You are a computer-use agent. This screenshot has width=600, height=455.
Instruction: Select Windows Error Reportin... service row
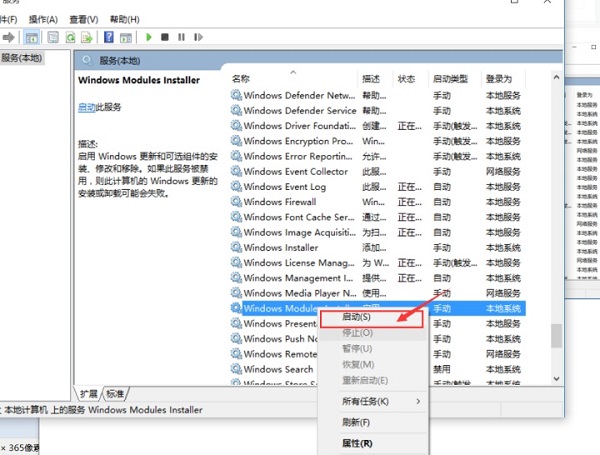pyautogui.click(x=378, y=157)
